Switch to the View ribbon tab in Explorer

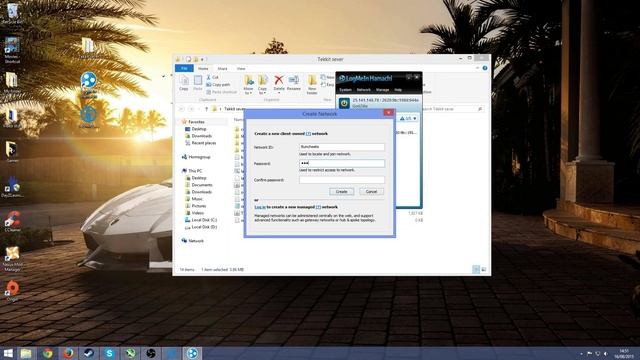241,69
